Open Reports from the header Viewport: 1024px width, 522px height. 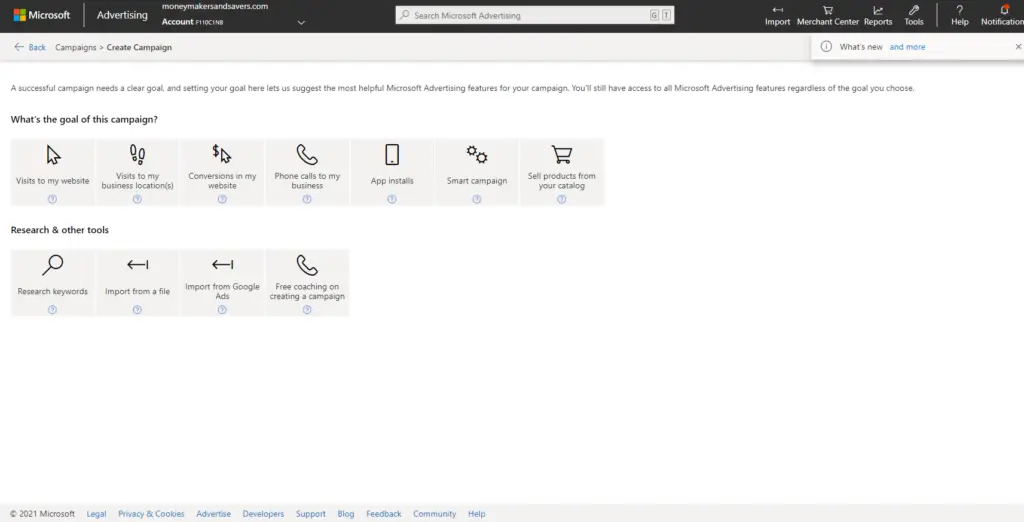(x=878, y=16)
